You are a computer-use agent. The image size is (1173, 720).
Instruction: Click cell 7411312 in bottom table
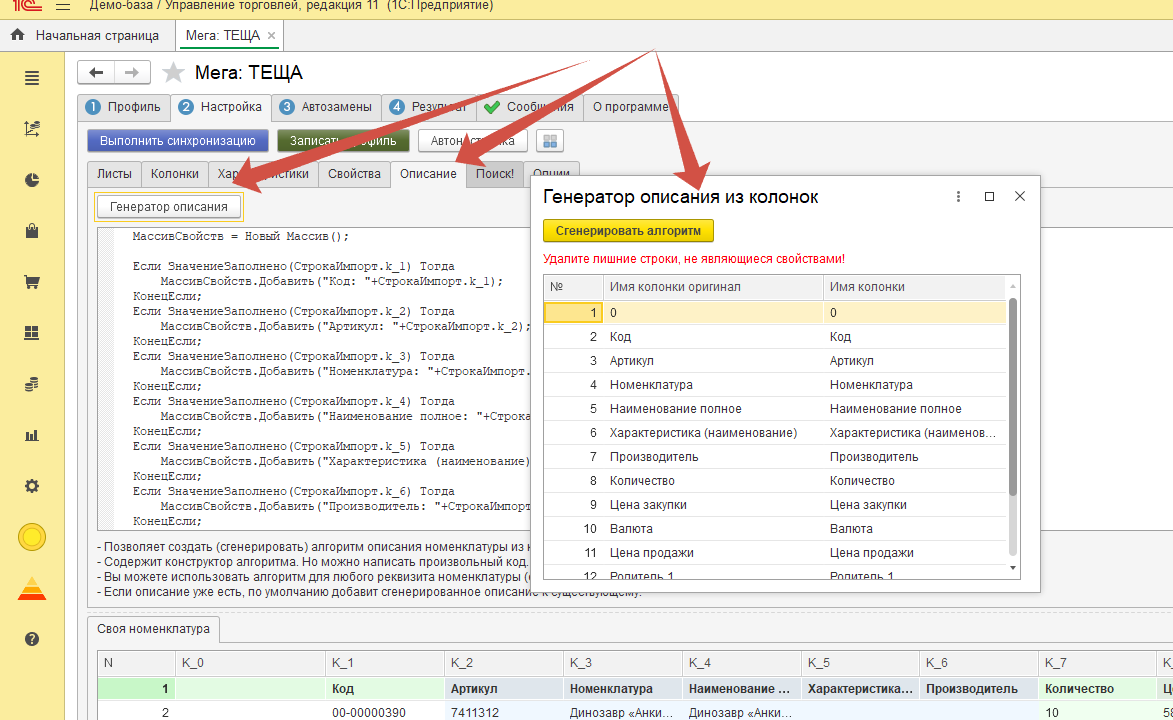pos(503,713)
